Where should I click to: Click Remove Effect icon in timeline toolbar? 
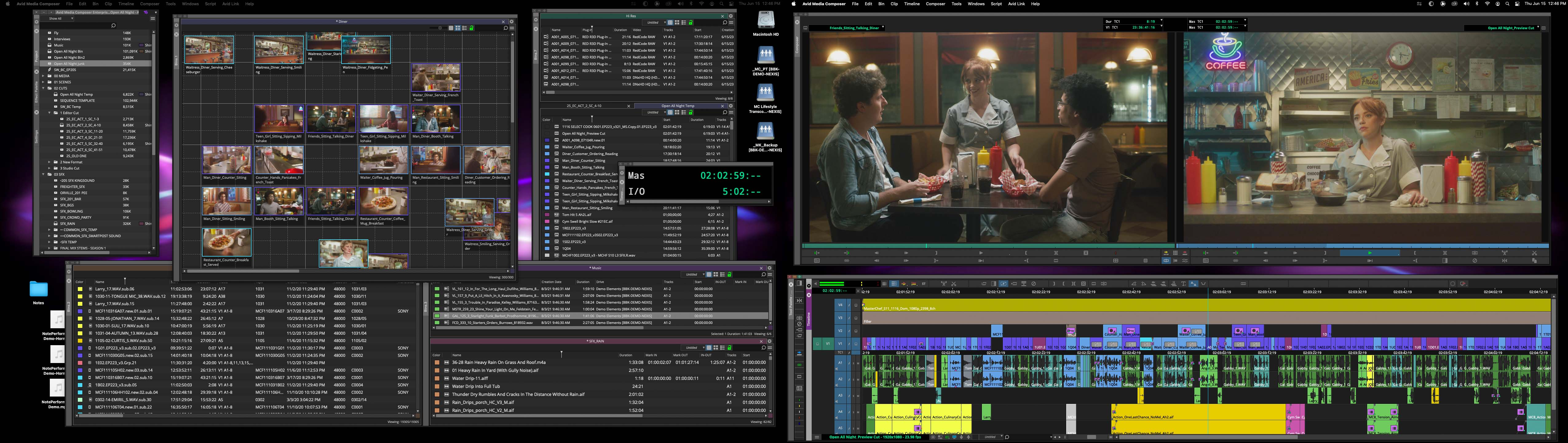(x=1034, y=284)
